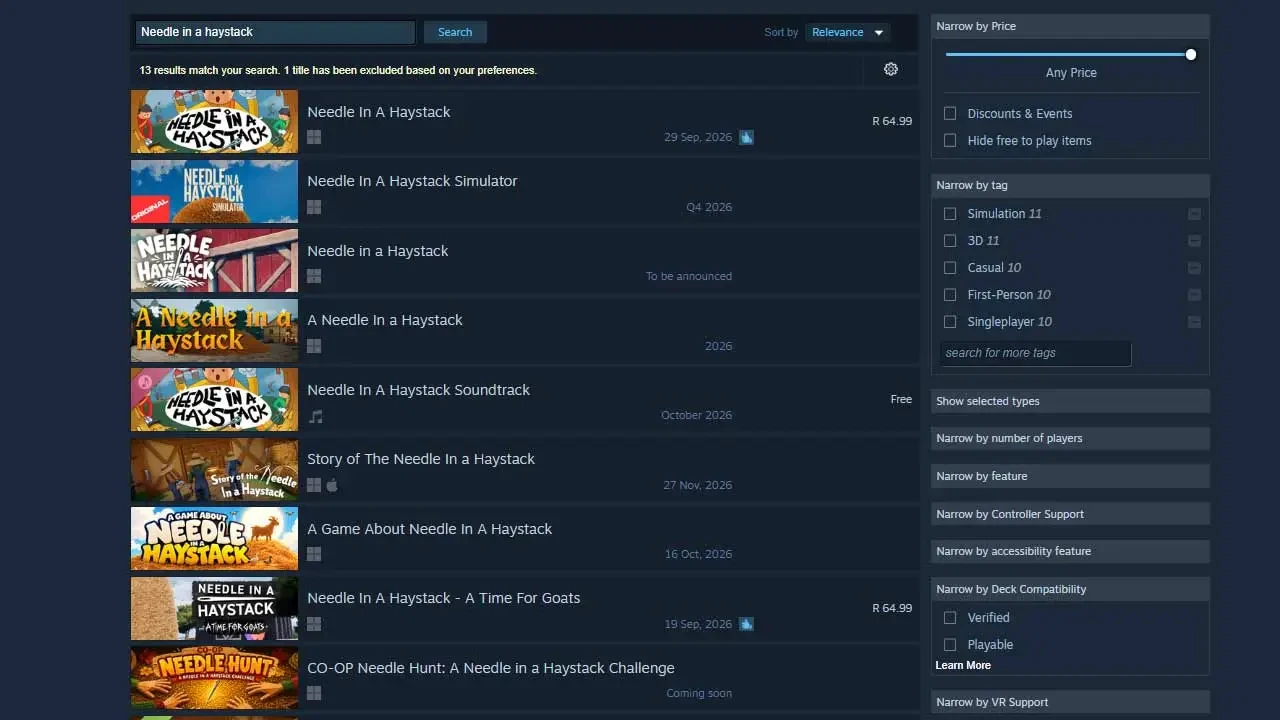Click Windows icon under CO-OP Needle Hunt

pos(314,693)
